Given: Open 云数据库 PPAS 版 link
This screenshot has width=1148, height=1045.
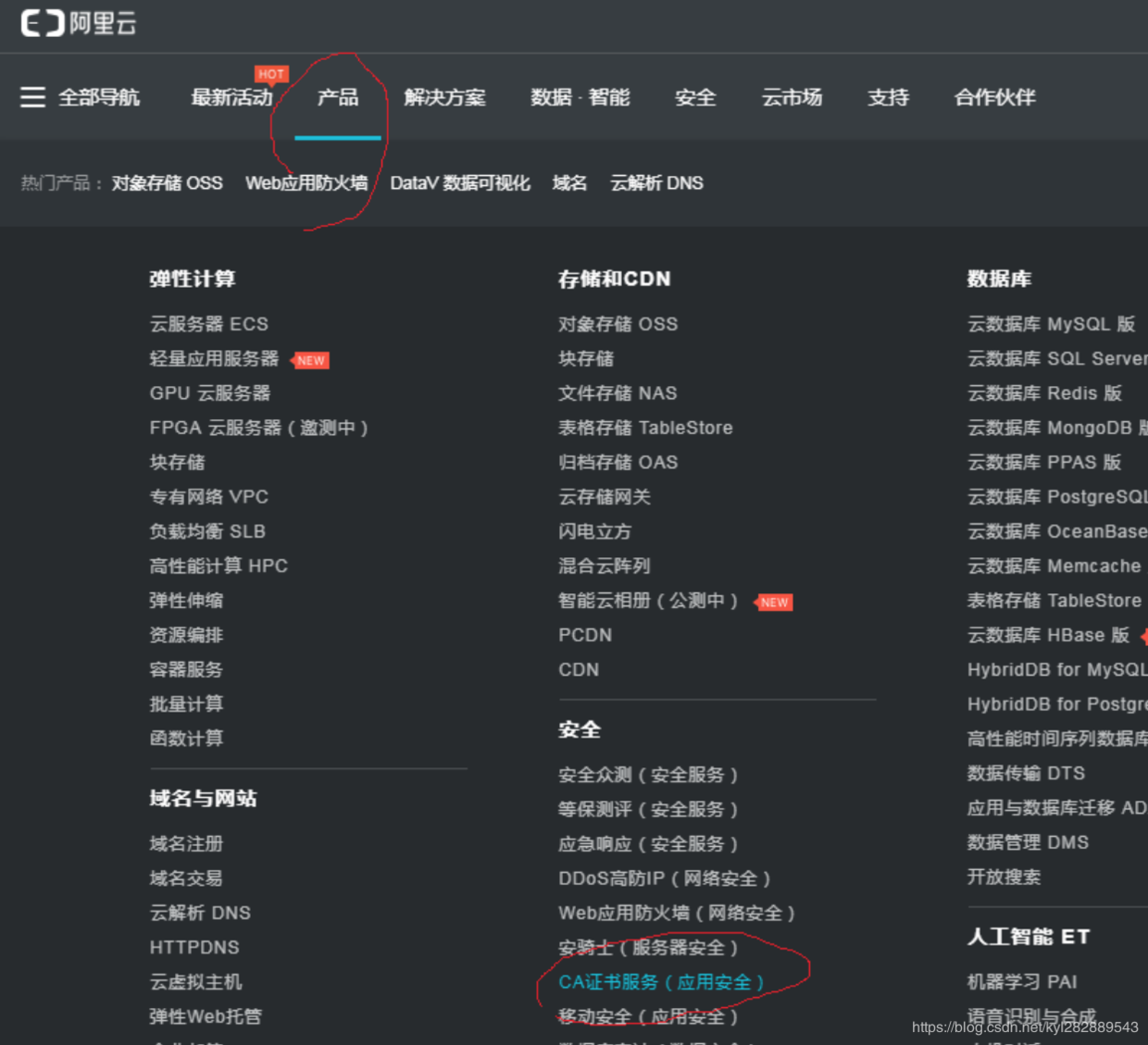Looking at the screenshot, I should (x=1044, y=462).
